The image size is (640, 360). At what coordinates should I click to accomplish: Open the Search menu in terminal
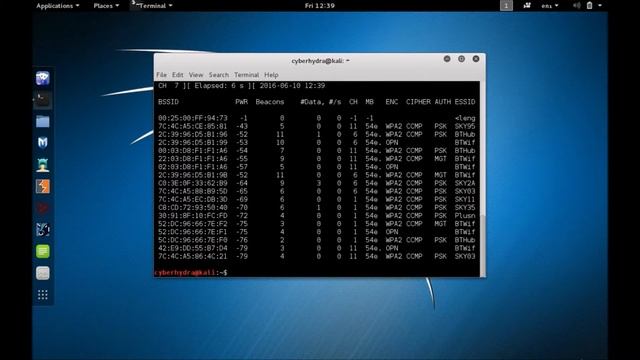219,75
